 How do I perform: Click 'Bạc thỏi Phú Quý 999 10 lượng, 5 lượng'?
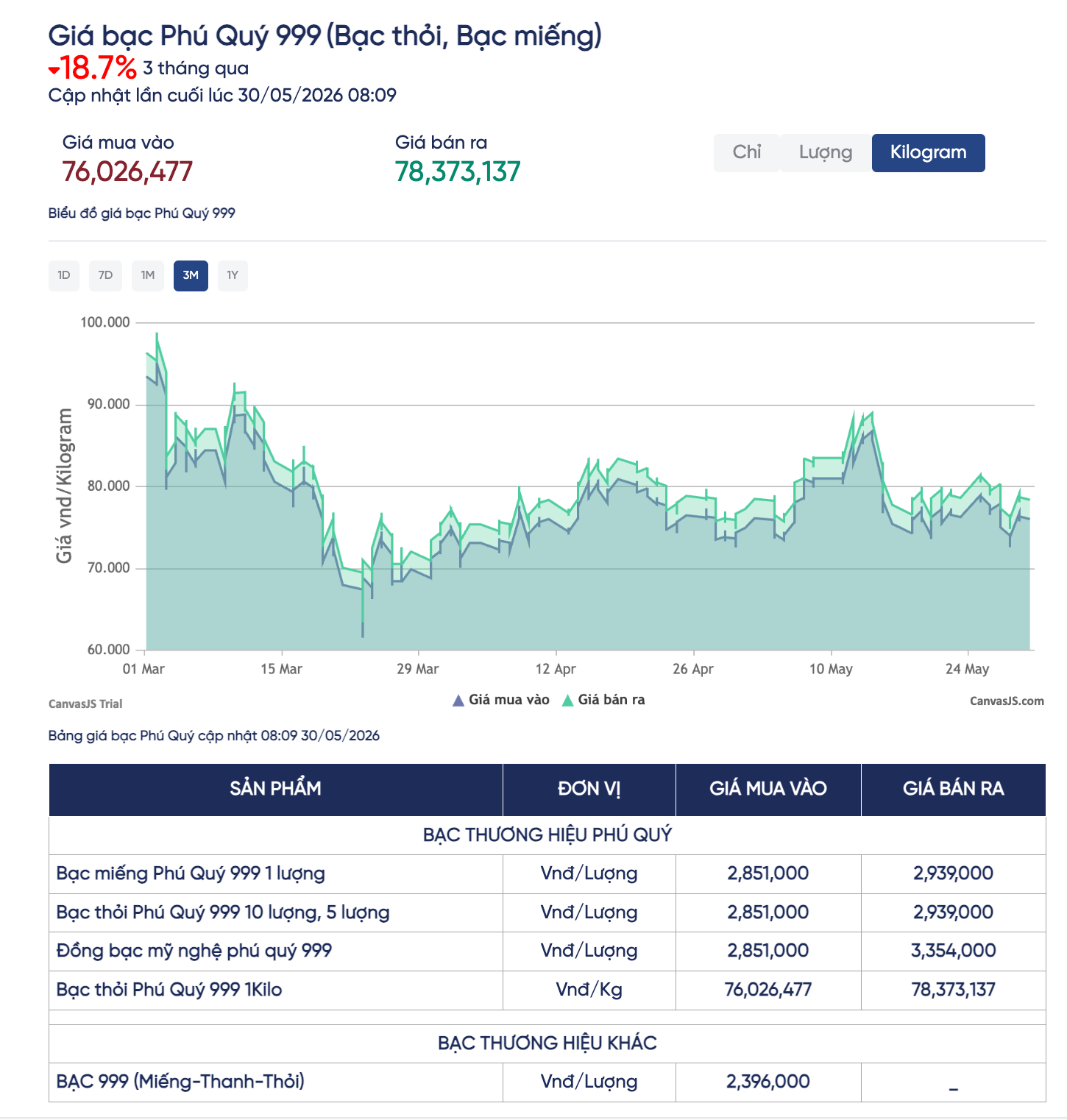pyautogui.click(x=223, y=912)
